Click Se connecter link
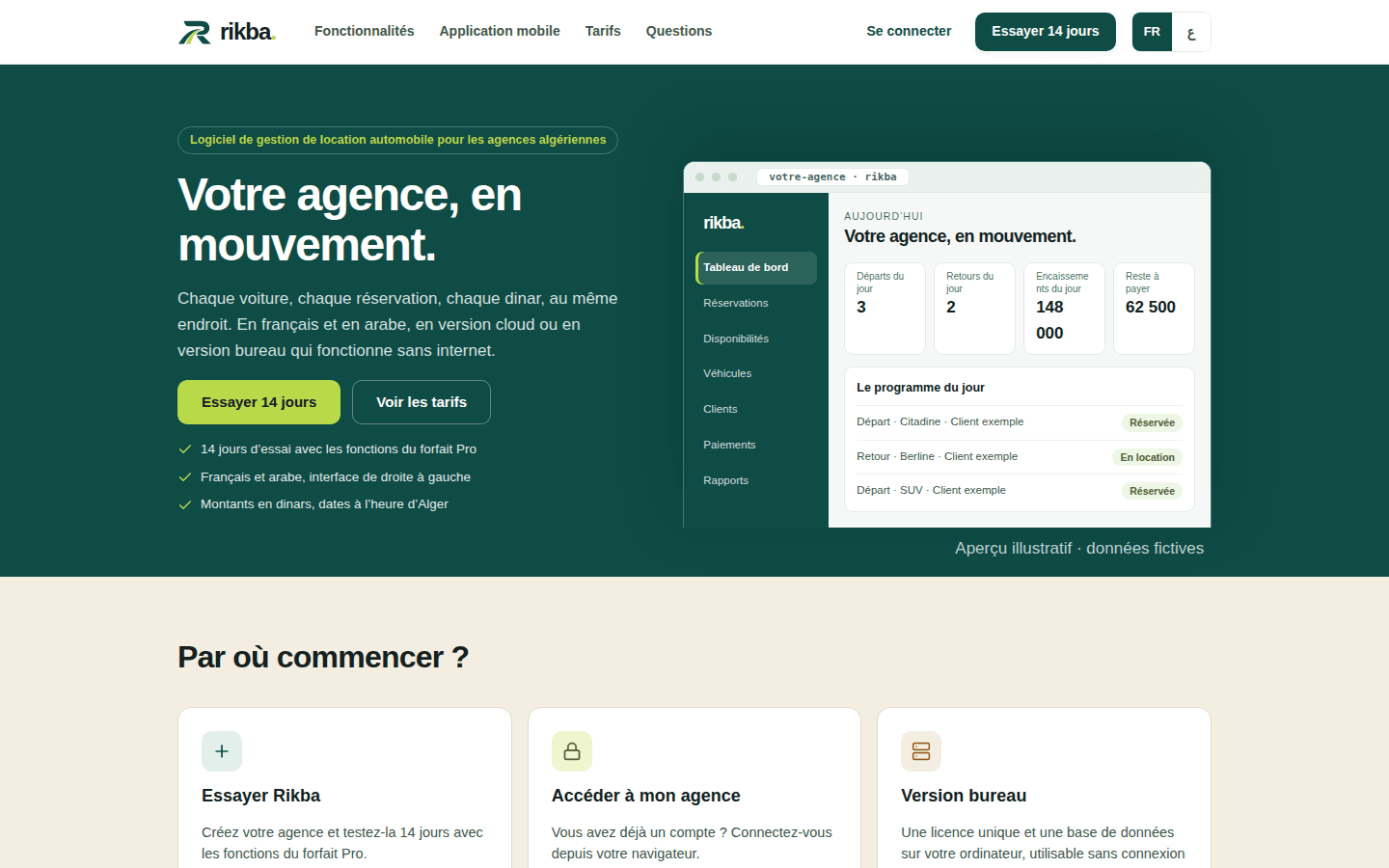 (909, 31)
